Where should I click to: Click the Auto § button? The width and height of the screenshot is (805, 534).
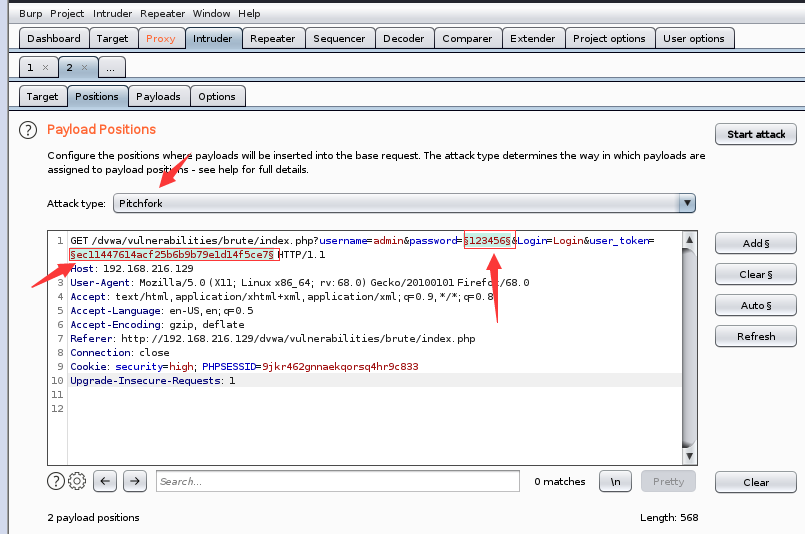(756, 306)
